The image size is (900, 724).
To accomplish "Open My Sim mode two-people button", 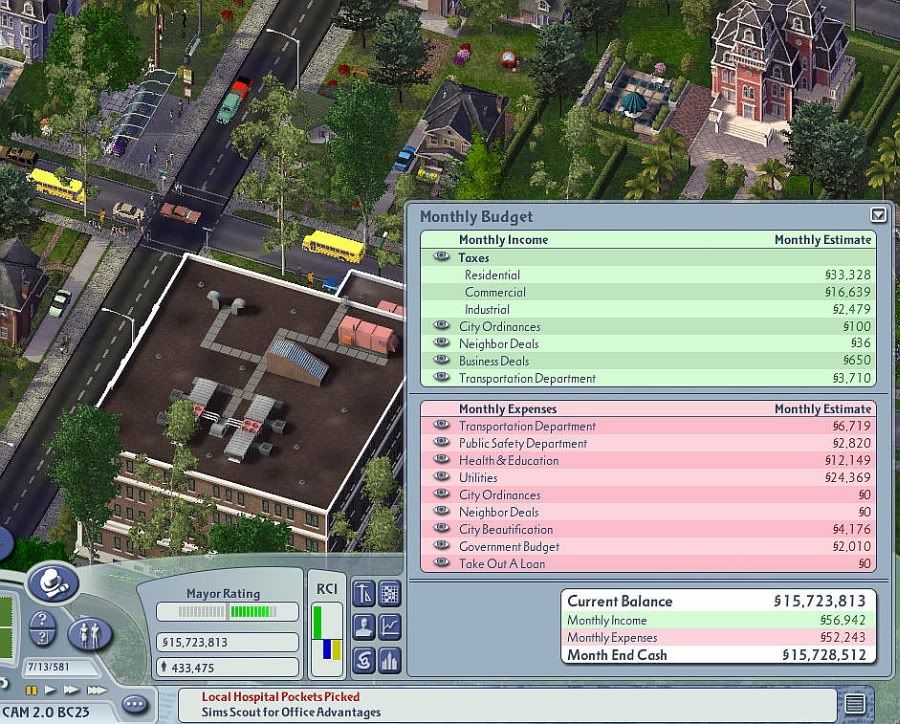I will click(90, 634).
